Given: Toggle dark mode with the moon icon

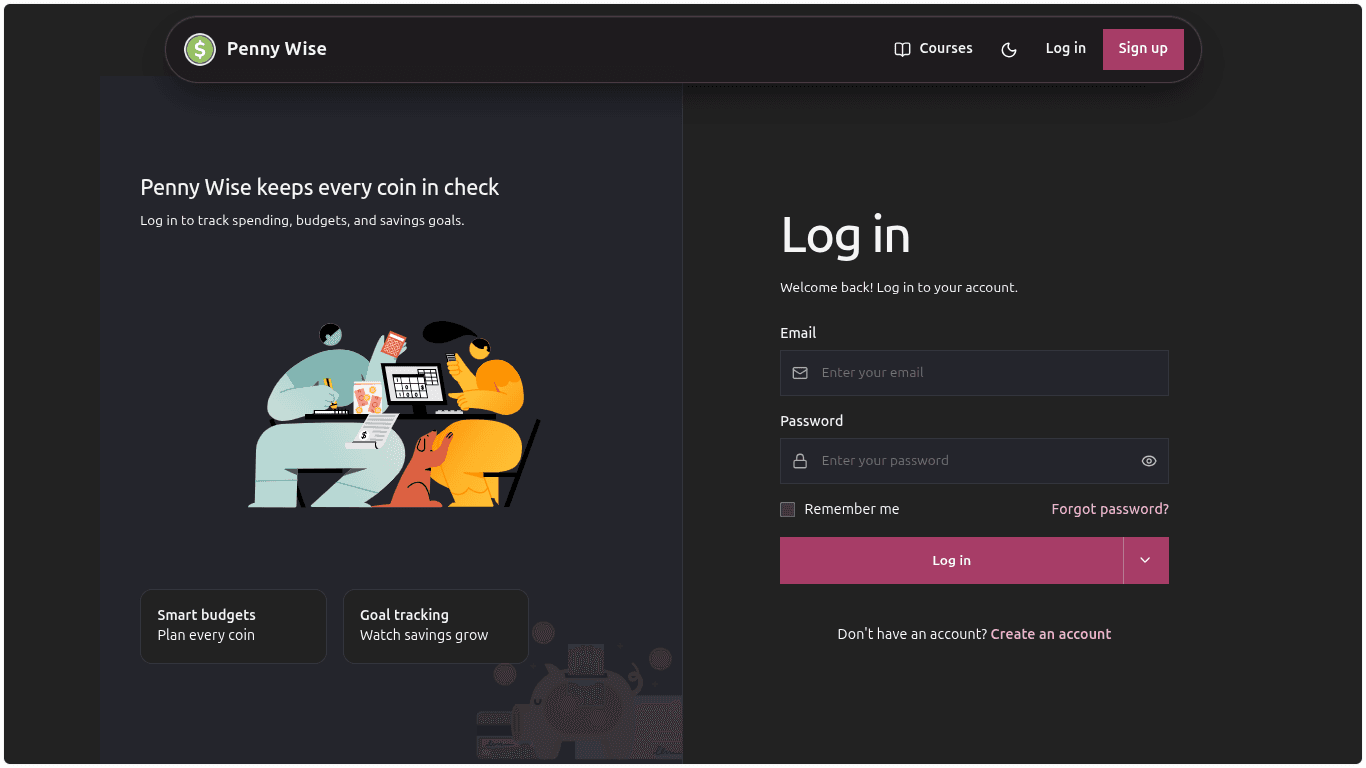Looking at the screenshot, I should coord(1009,49).
